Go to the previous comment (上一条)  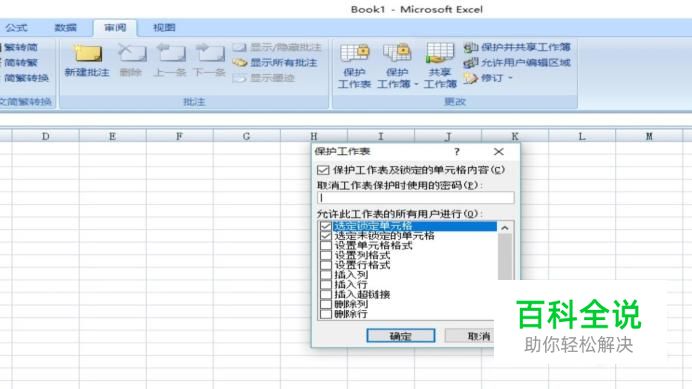(x=170, y=60)
